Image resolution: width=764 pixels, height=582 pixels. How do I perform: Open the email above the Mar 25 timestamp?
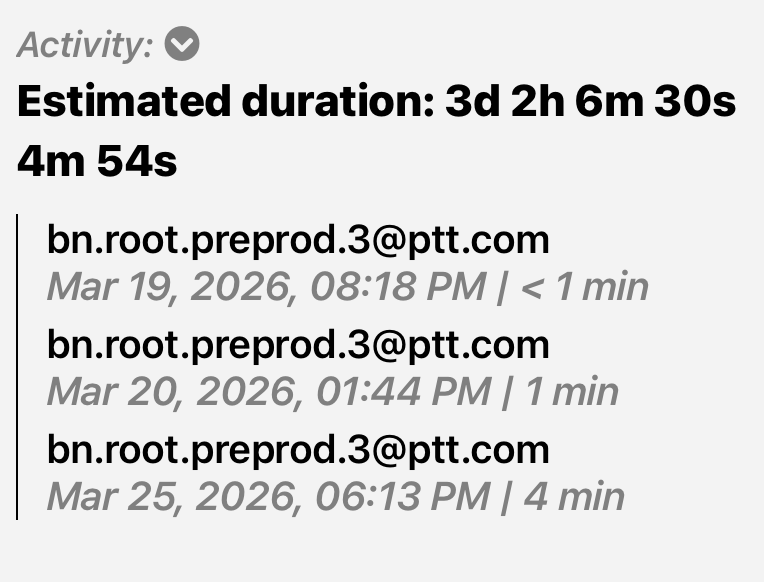[x=298, y=449]
